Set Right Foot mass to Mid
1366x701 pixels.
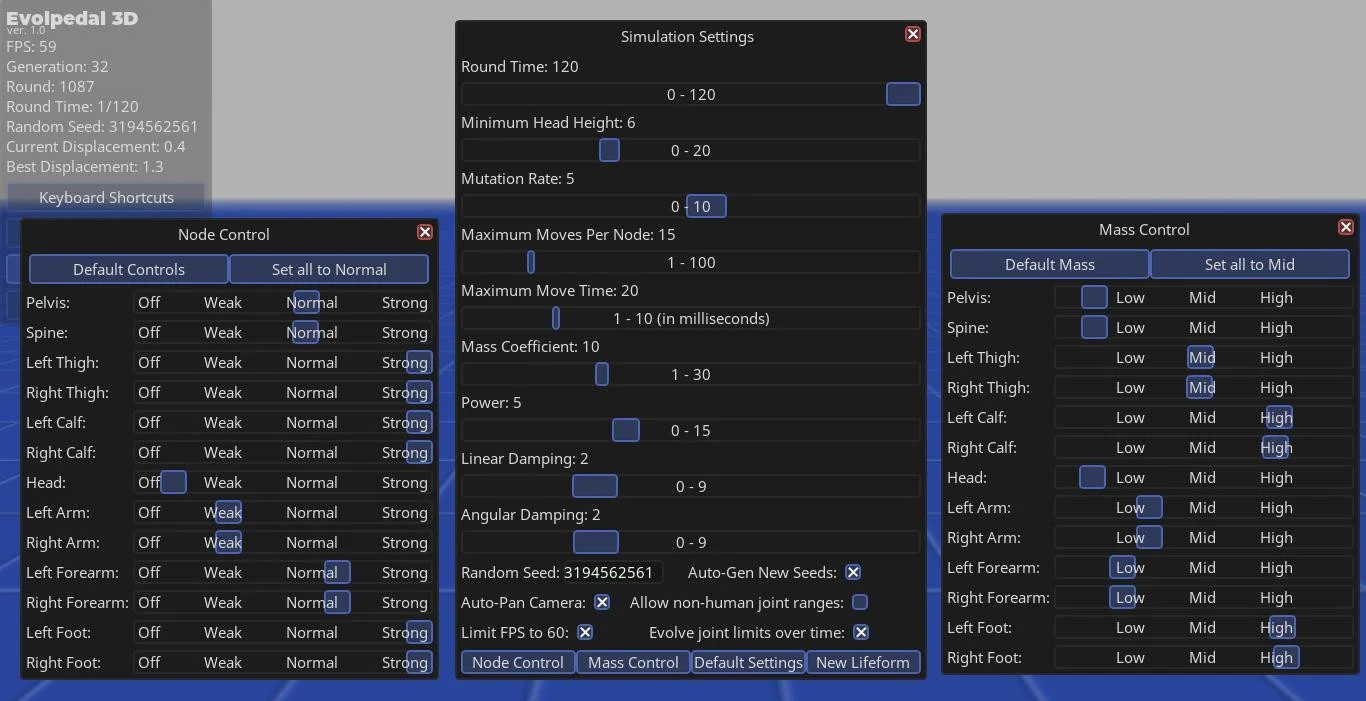pyautogui.click(x=1202, y=657)
